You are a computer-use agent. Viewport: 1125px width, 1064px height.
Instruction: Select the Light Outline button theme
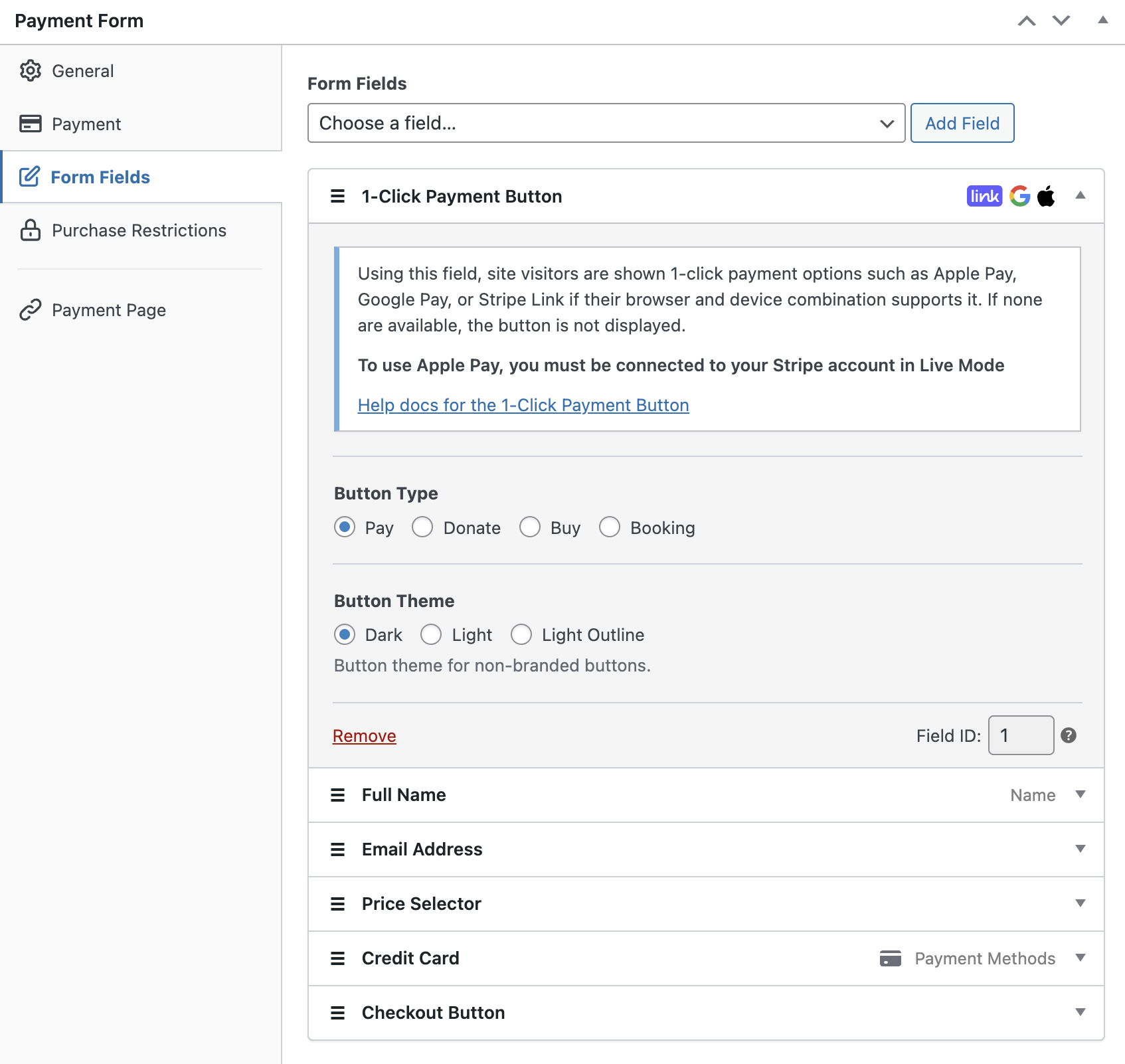[x=521, y=634]
